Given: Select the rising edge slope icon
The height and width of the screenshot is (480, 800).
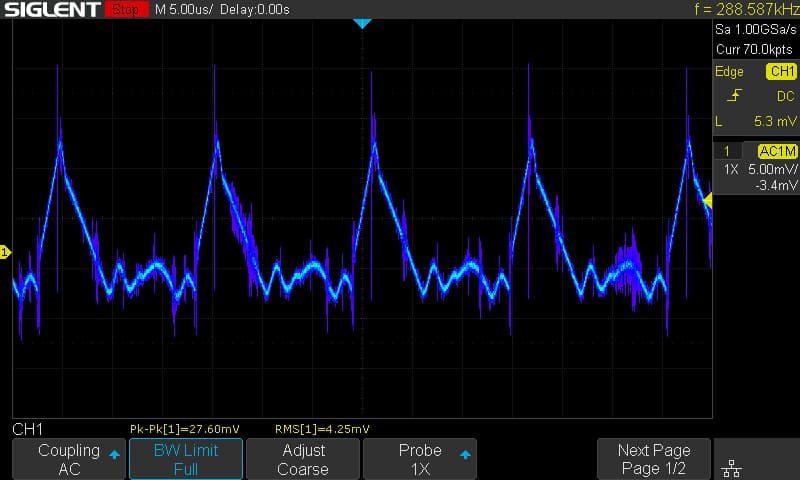Looking at the screenshot, I should 735,96.
